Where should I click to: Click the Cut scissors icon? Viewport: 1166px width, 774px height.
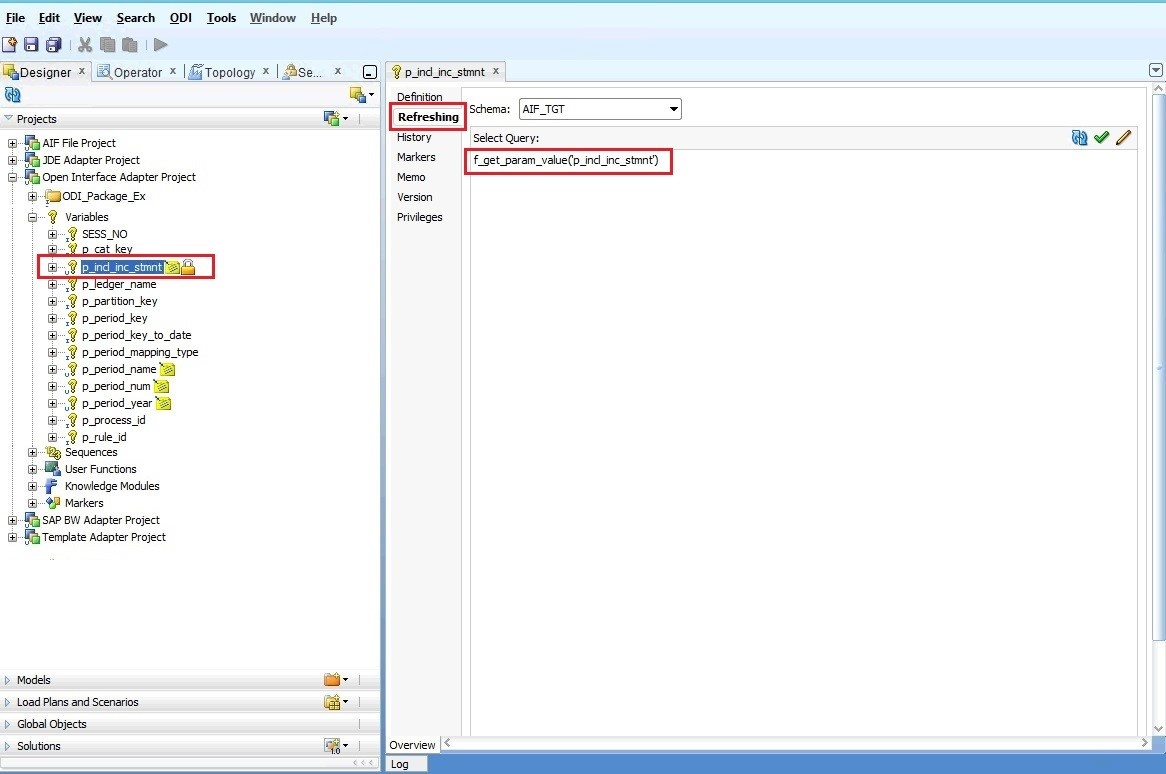[85, 44]
